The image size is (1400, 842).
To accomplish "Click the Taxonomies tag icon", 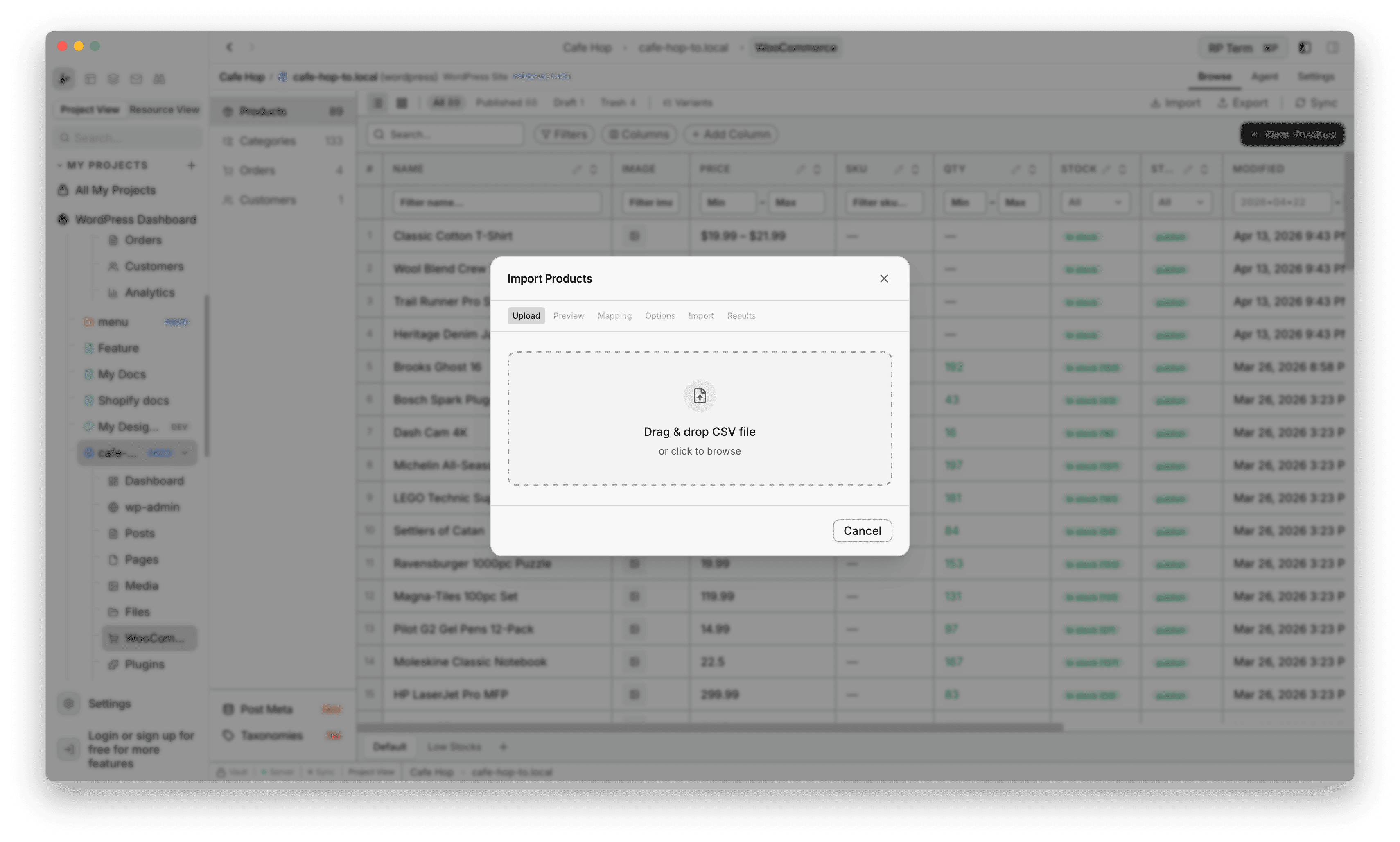I will (228, 736).
